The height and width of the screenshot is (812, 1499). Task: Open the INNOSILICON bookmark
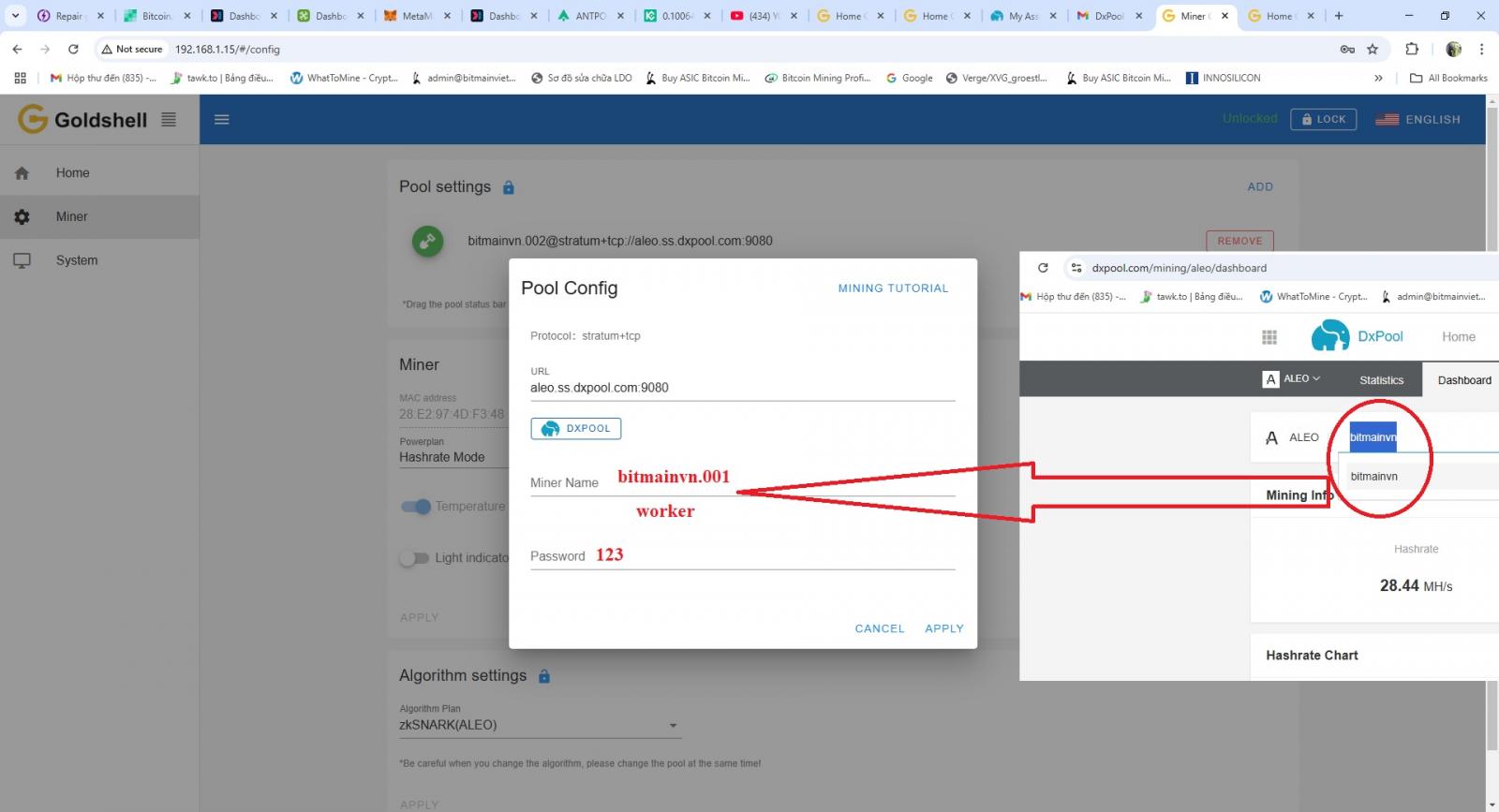1223,78
